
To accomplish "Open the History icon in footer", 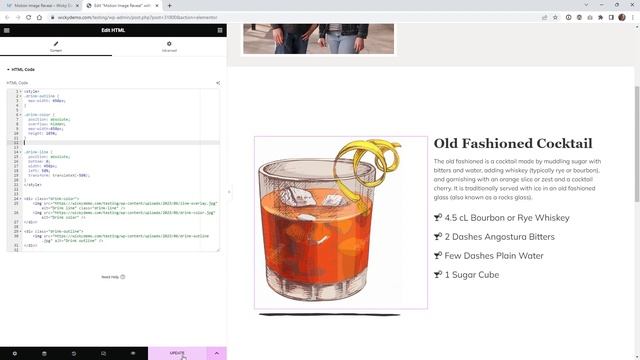I will [x=74, y=353].
